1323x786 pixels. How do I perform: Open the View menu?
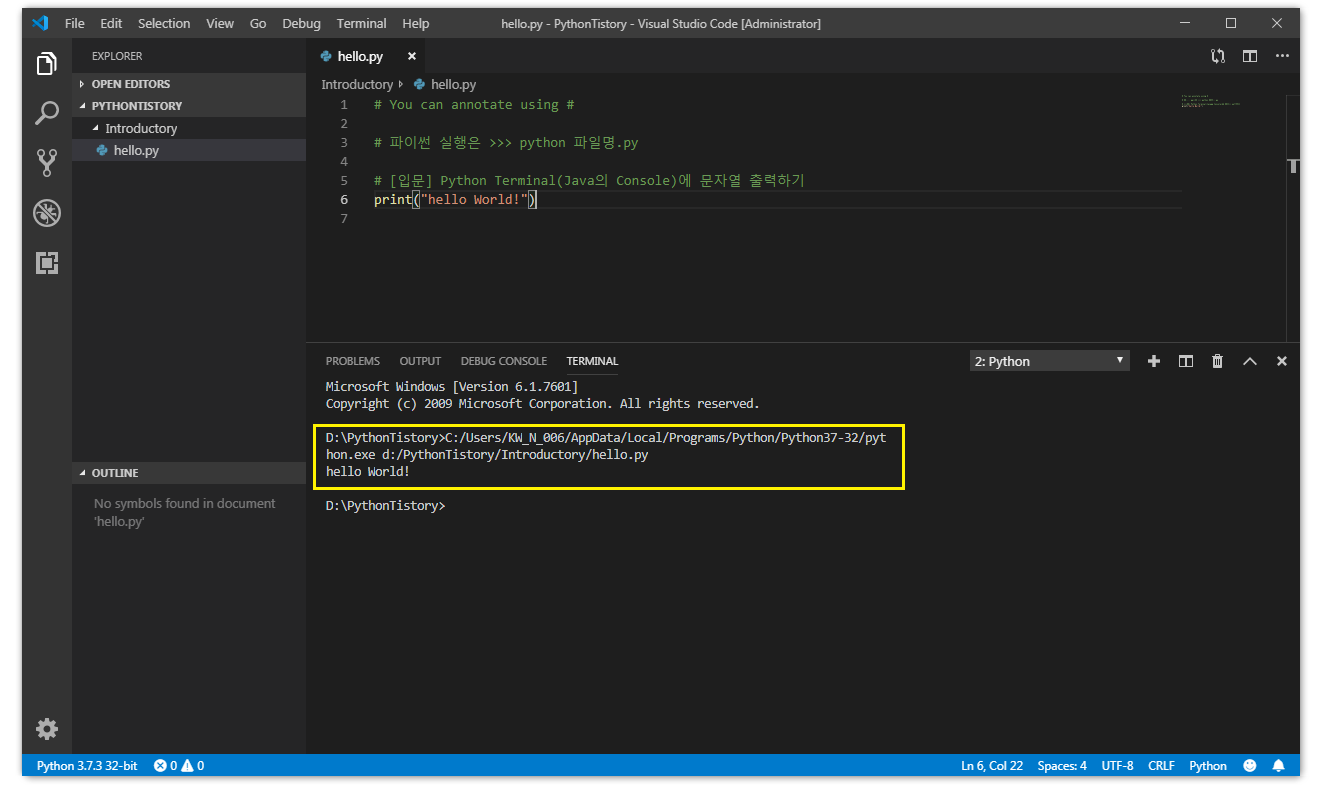coord(220,23)
